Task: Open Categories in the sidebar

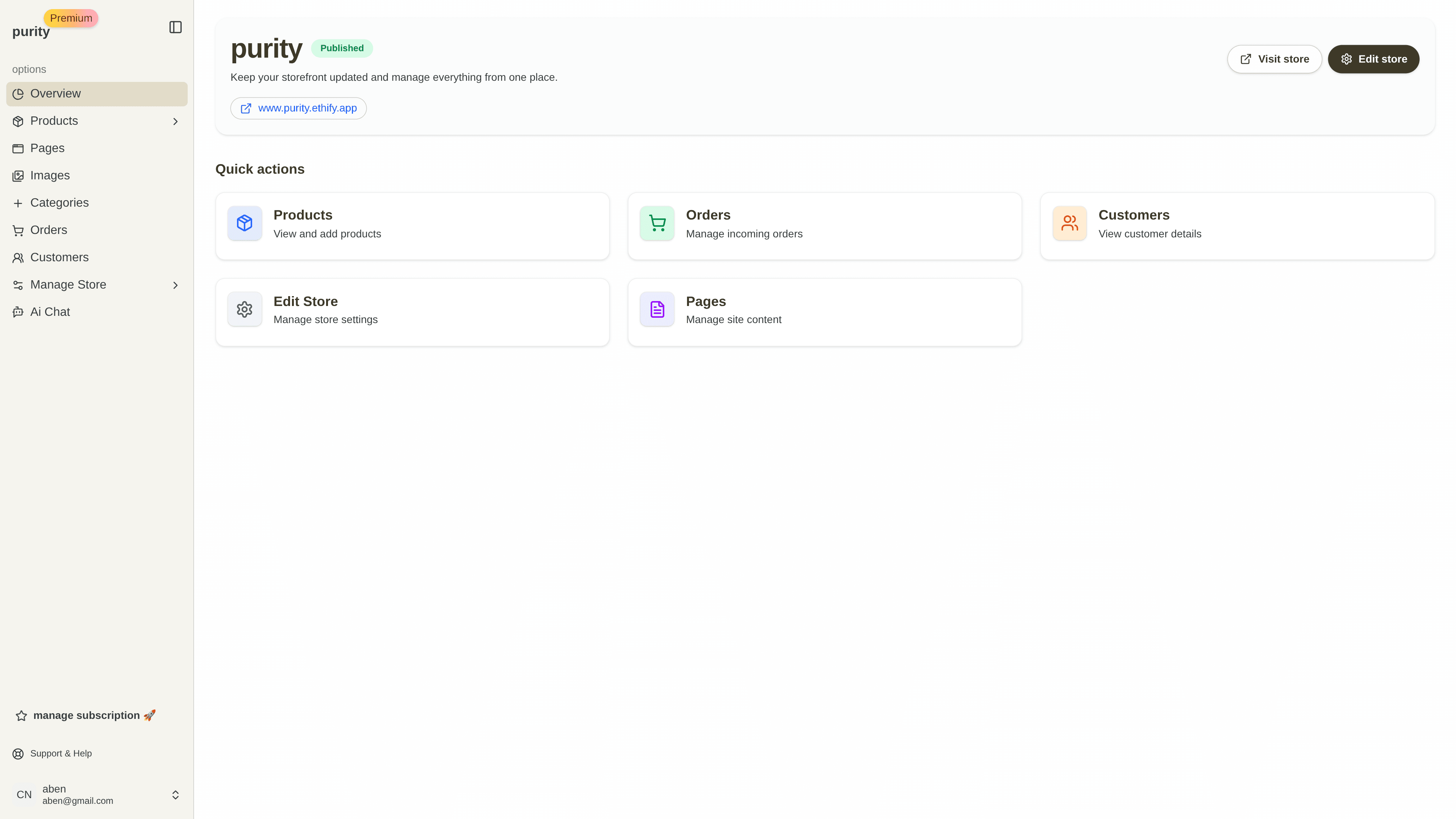Action: 97,203
